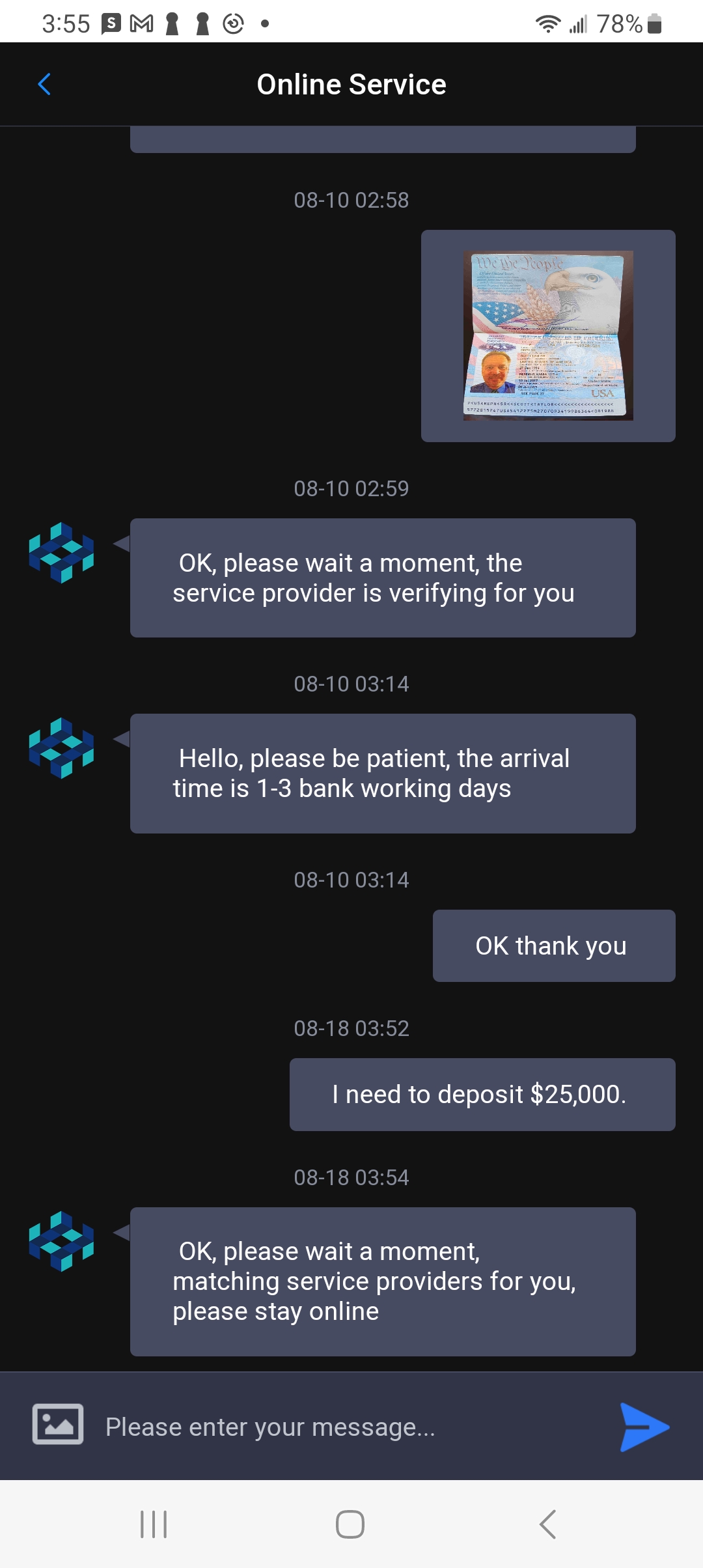Tap the blue back arrow in header
This screenshot has height=1568, width=703.
(x=44, y=84)
